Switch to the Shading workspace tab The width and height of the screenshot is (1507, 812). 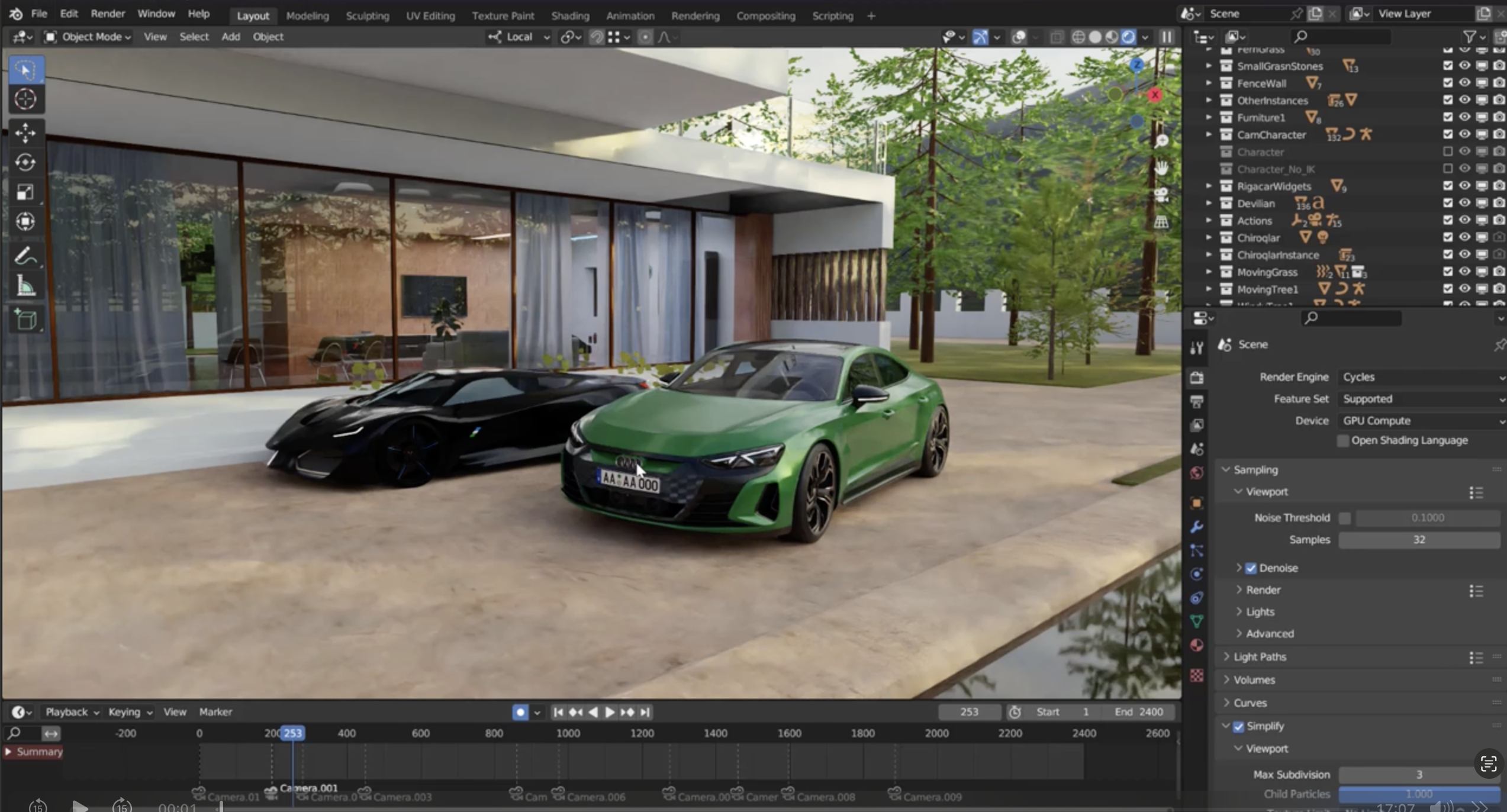pos(569,16)
